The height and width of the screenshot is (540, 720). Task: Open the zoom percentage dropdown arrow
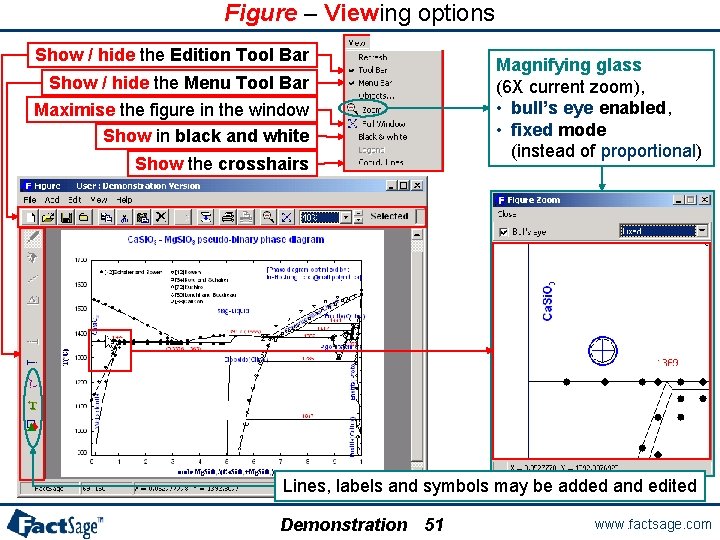click(346, 217)
